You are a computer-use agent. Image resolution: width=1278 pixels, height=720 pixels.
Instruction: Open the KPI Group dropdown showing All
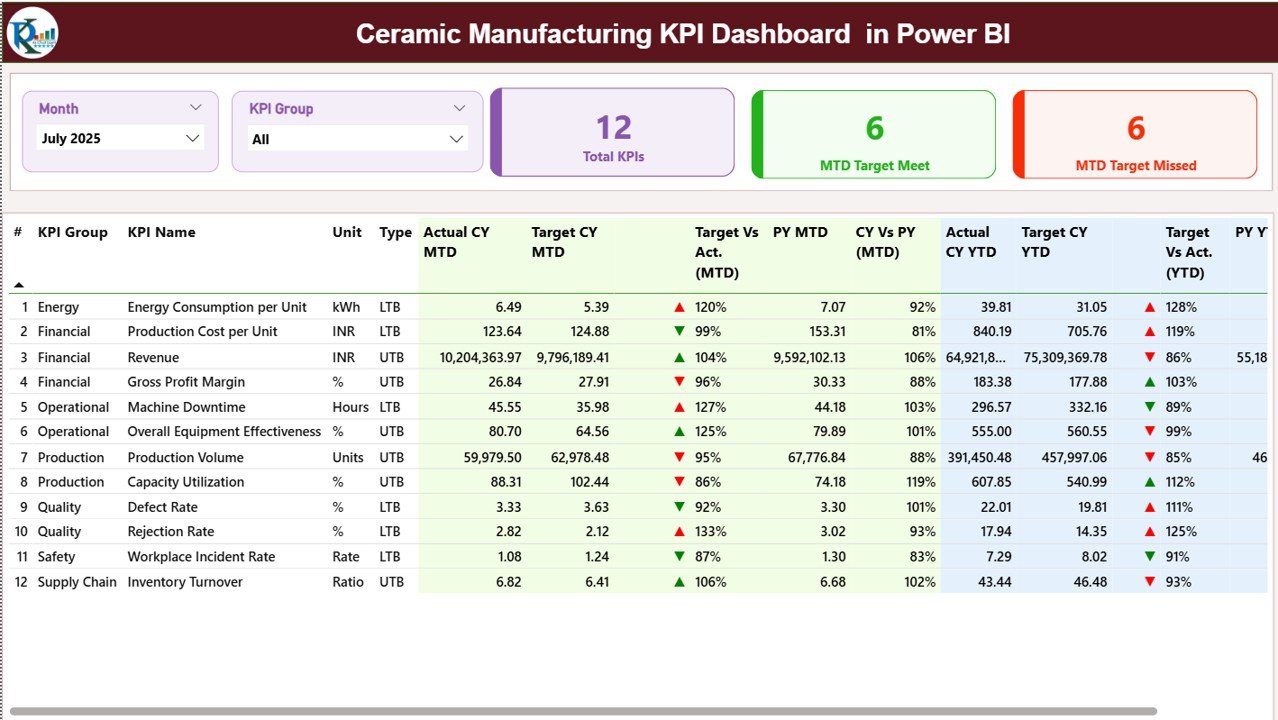click(357, 139)
